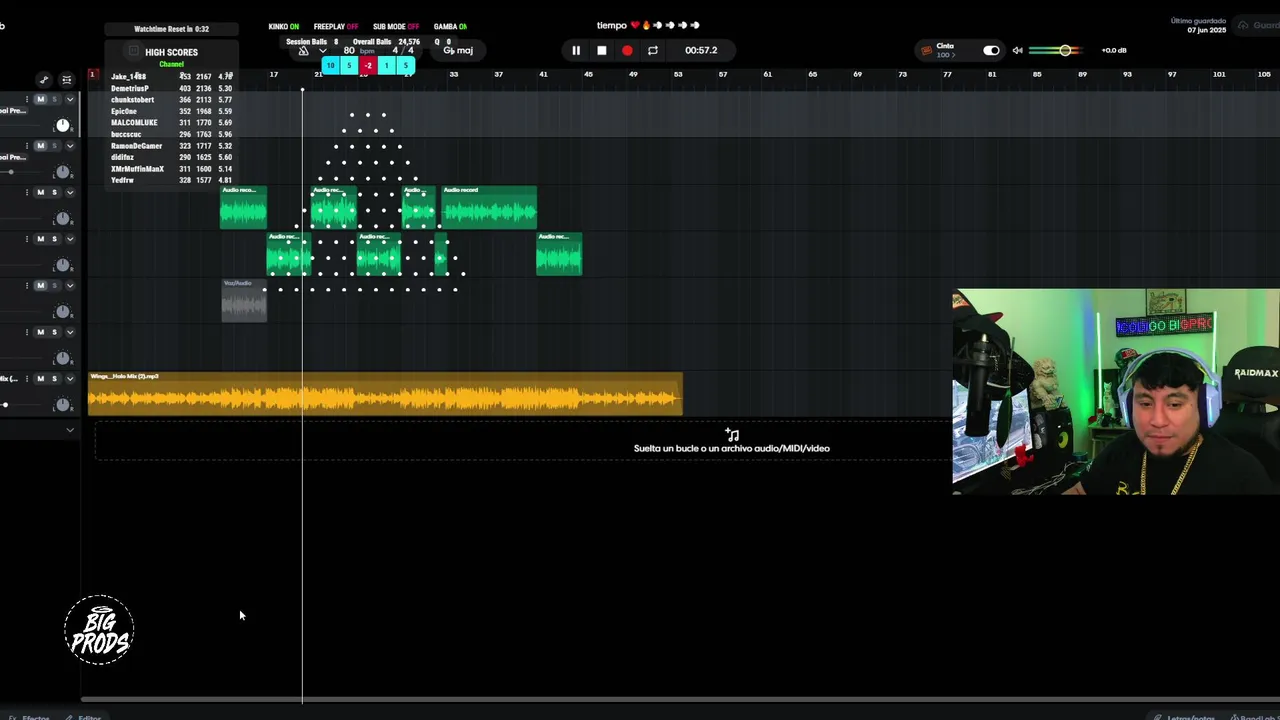Solo the third track
Viewport: 1280px width, 720px height.
point(54,192)
